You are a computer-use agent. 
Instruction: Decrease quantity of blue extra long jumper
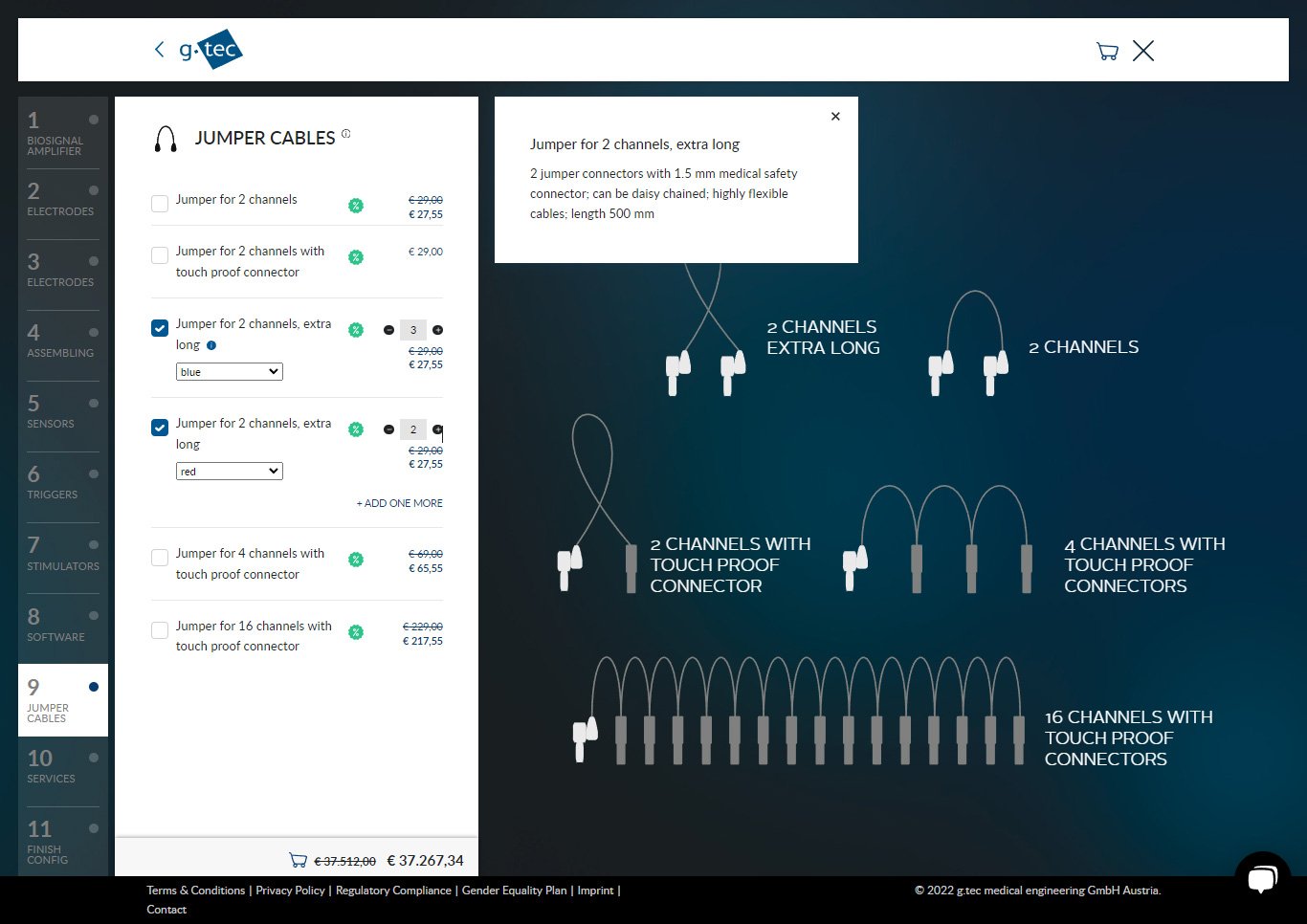coord(388,330)
